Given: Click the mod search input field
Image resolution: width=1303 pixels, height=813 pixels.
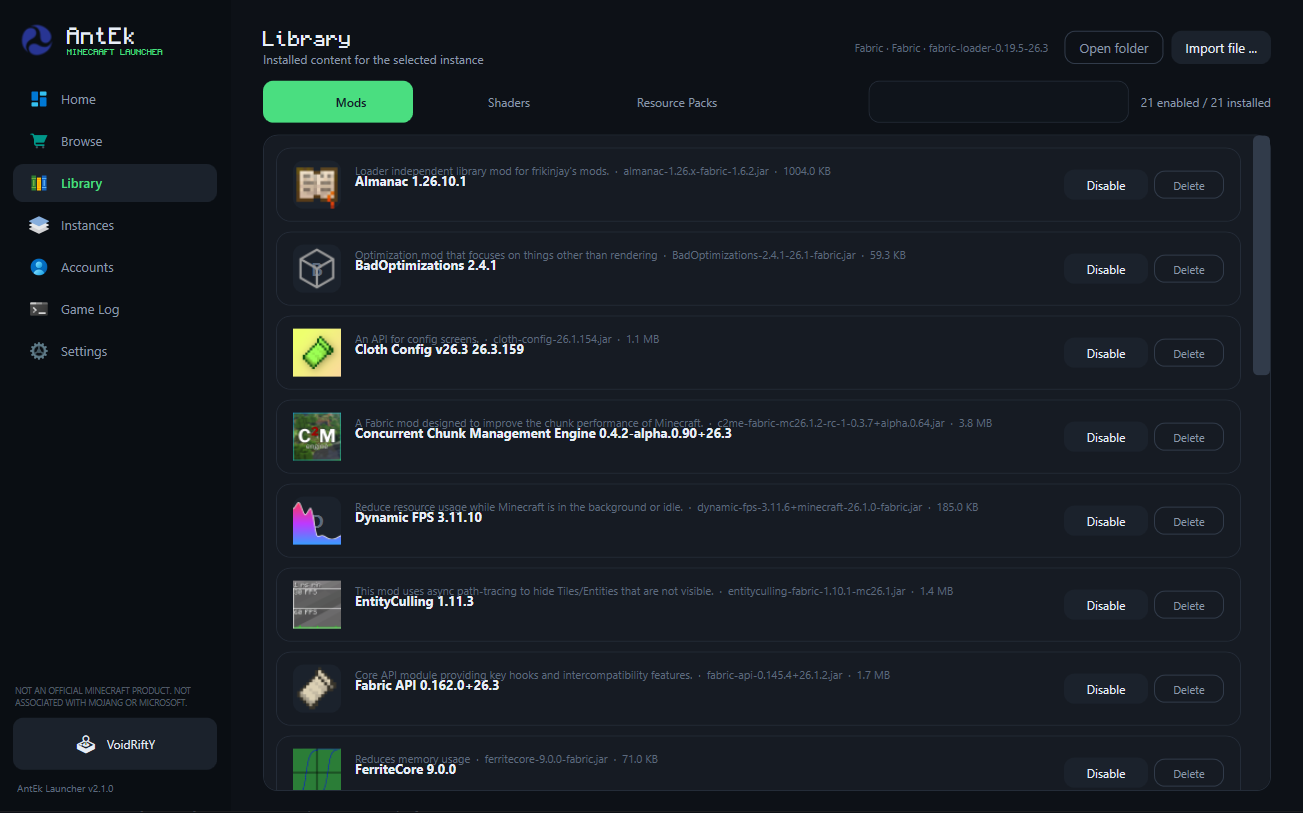Looking at the screenshot, I should 998,102.
